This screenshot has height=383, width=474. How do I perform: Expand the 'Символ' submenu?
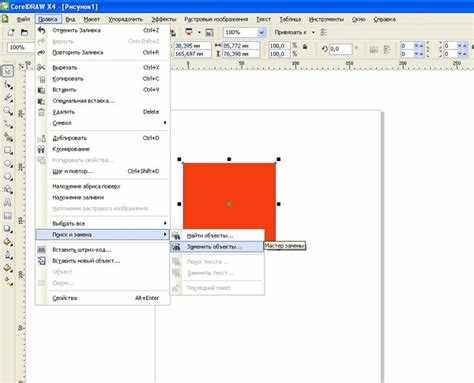point(103,123)
